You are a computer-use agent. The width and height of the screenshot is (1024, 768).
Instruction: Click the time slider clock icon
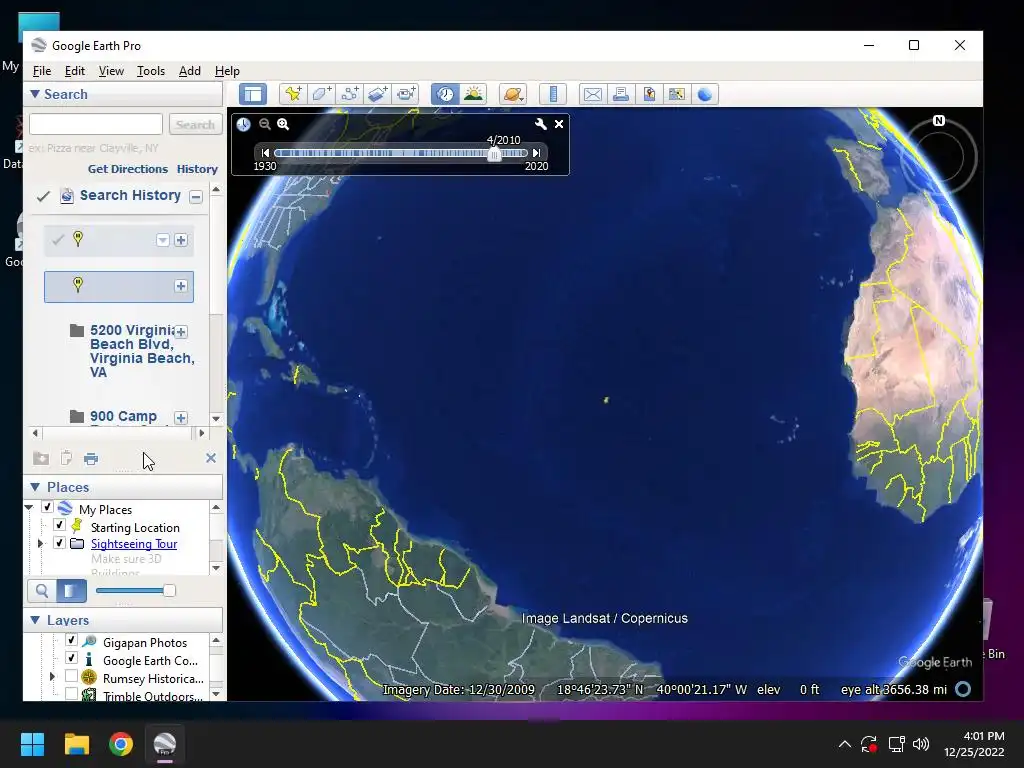pos(244,124)
